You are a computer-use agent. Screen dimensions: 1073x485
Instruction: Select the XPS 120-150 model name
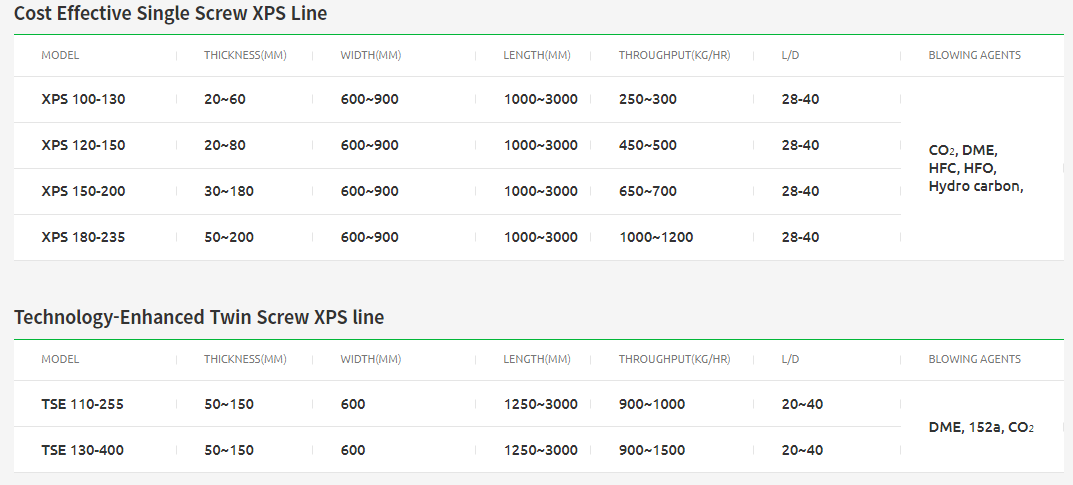(83, 145)
